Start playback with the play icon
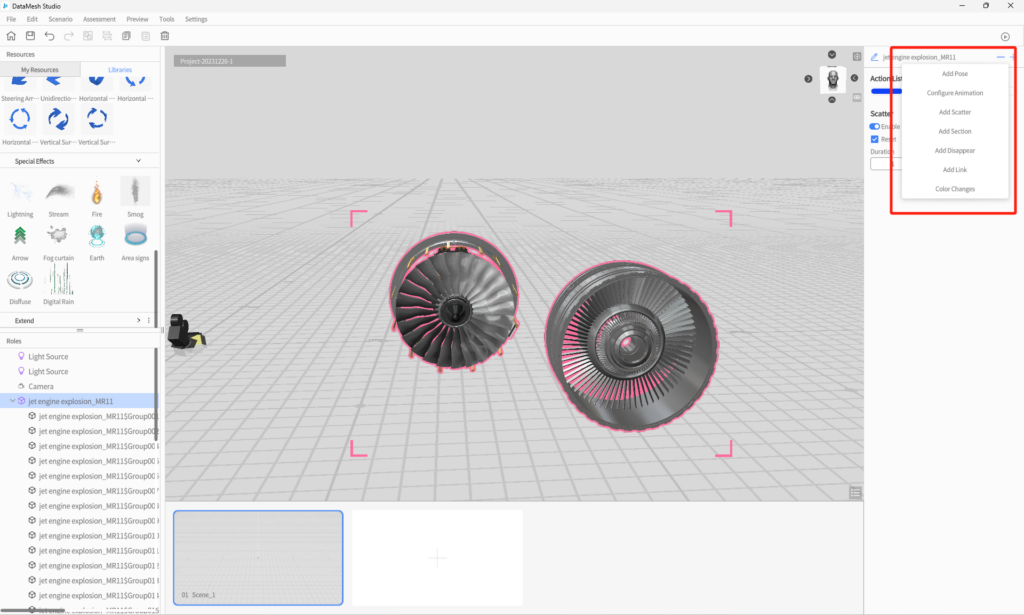Screen dimensions: 1024x615 point(1005,37)
